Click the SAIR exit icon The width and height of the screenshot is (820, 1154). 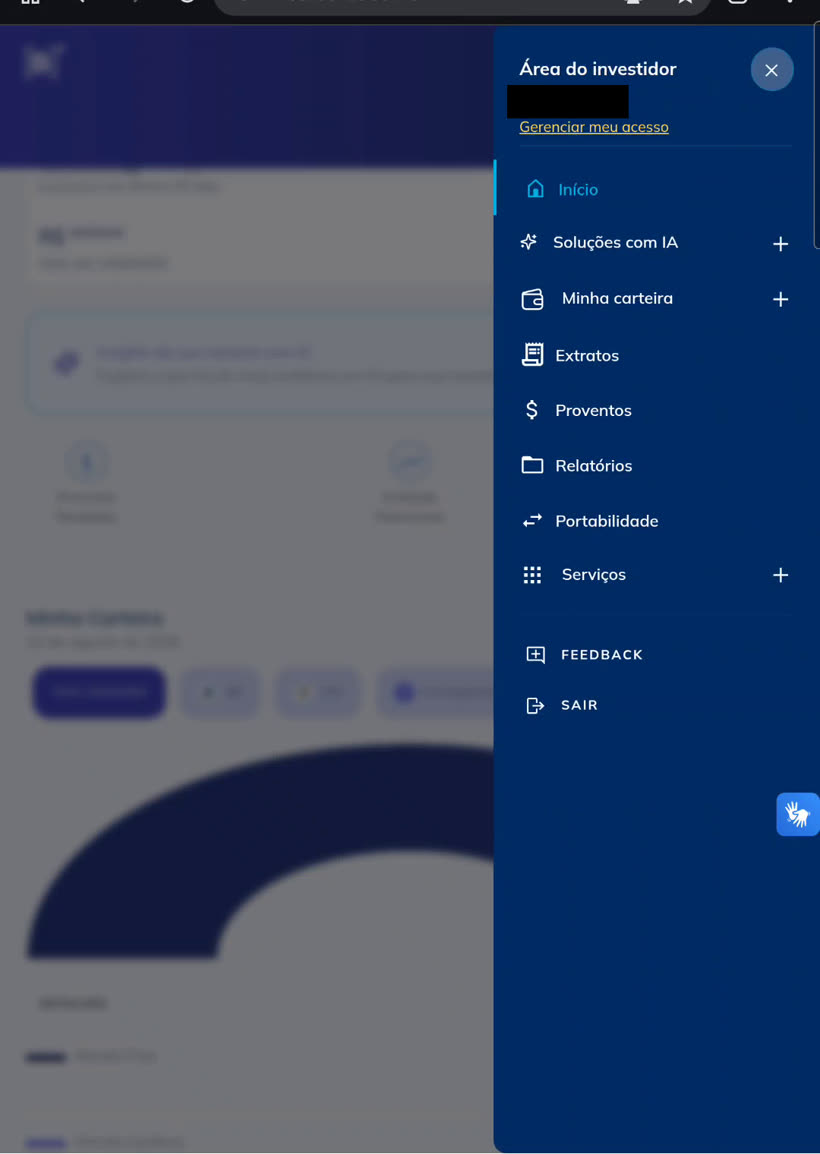535,706
